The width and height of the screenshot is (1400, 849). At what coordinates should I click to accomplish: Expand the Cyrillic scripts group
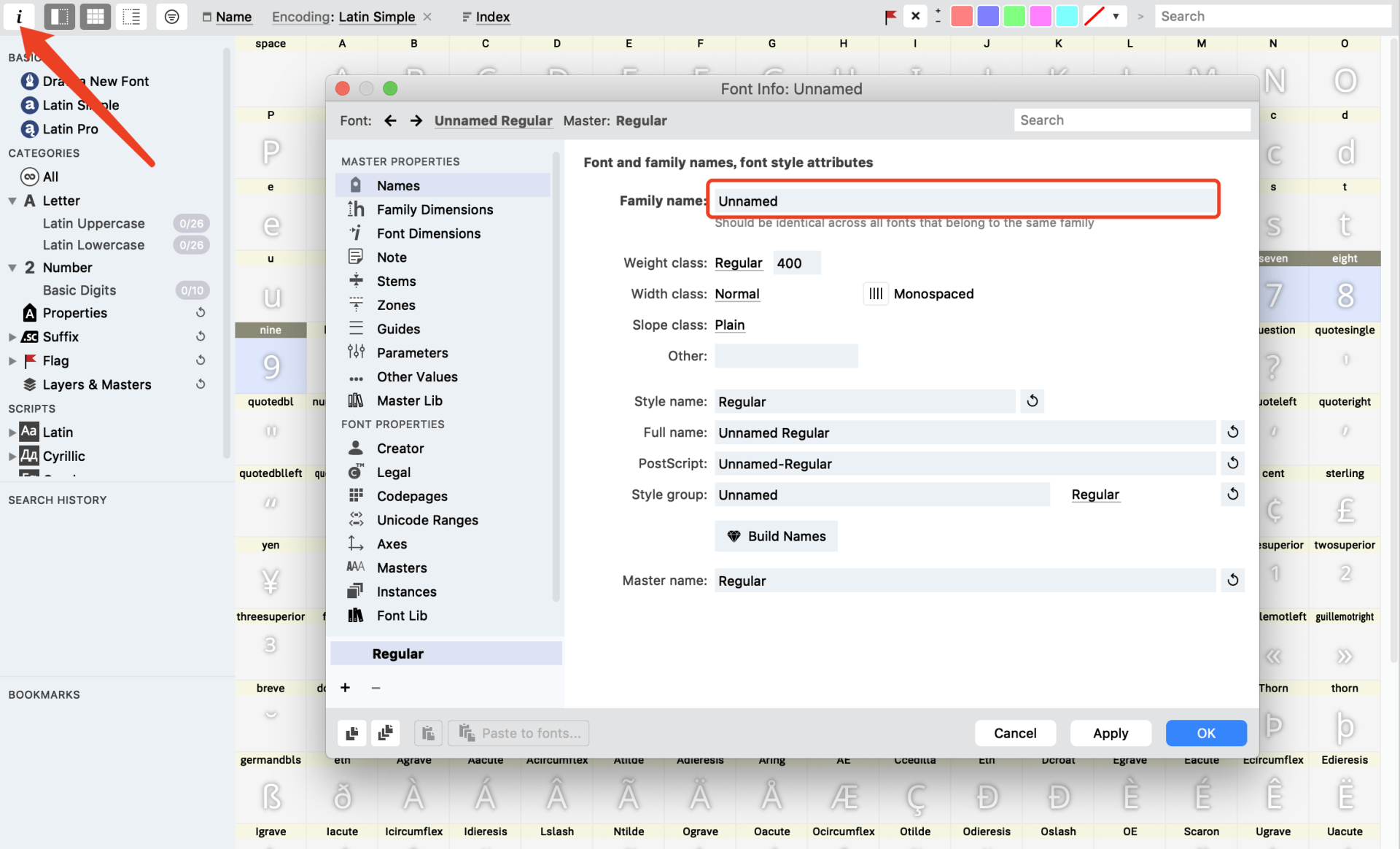pyautogui.click(x=12, y=457)
